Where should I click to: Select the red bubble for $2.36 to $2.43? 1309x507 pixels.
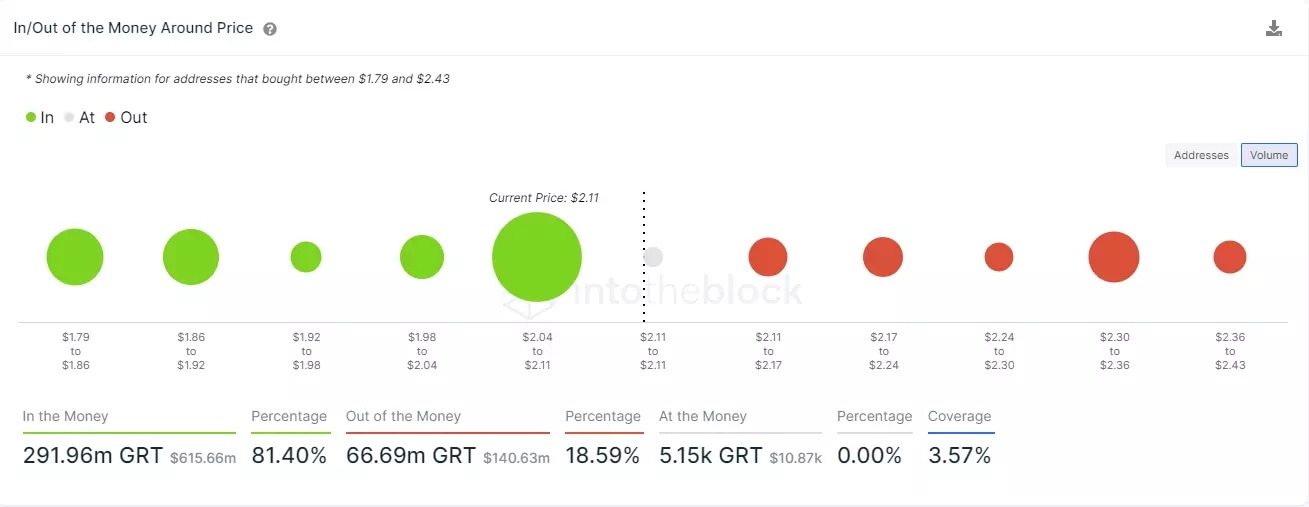coord(1230,257)
